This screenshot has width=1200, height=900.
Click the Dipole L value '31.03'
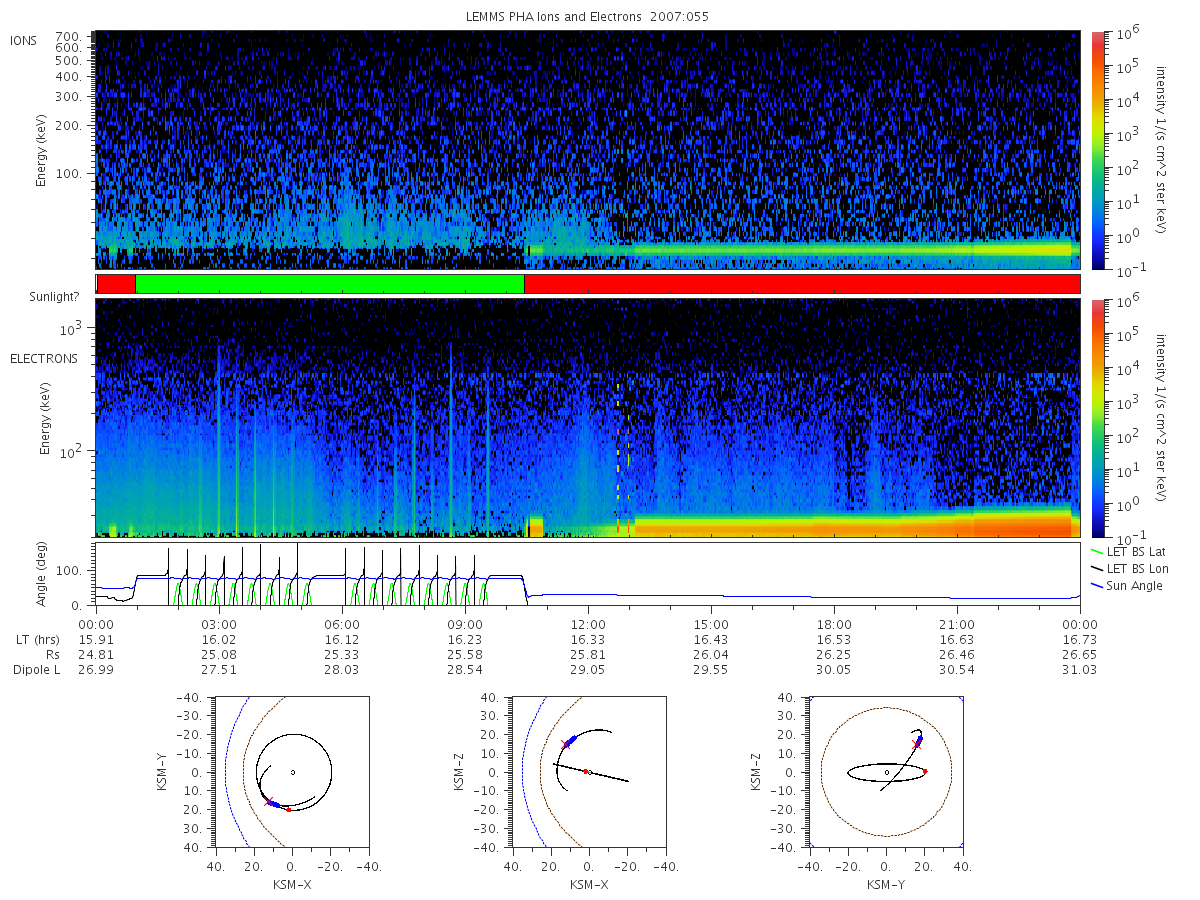(1080, 669)
